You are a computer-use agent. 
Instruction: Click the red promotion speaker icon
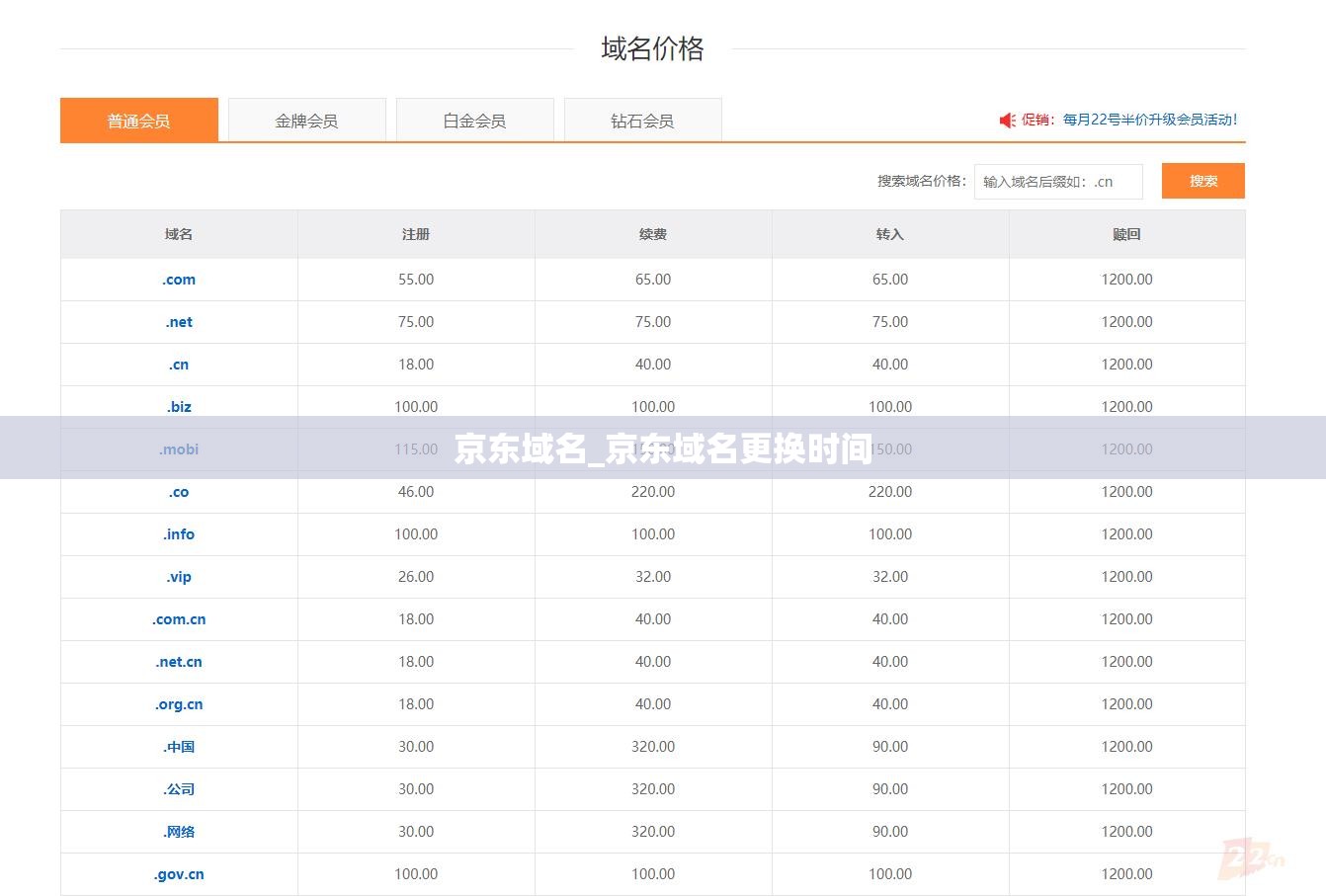(1007, 120)
